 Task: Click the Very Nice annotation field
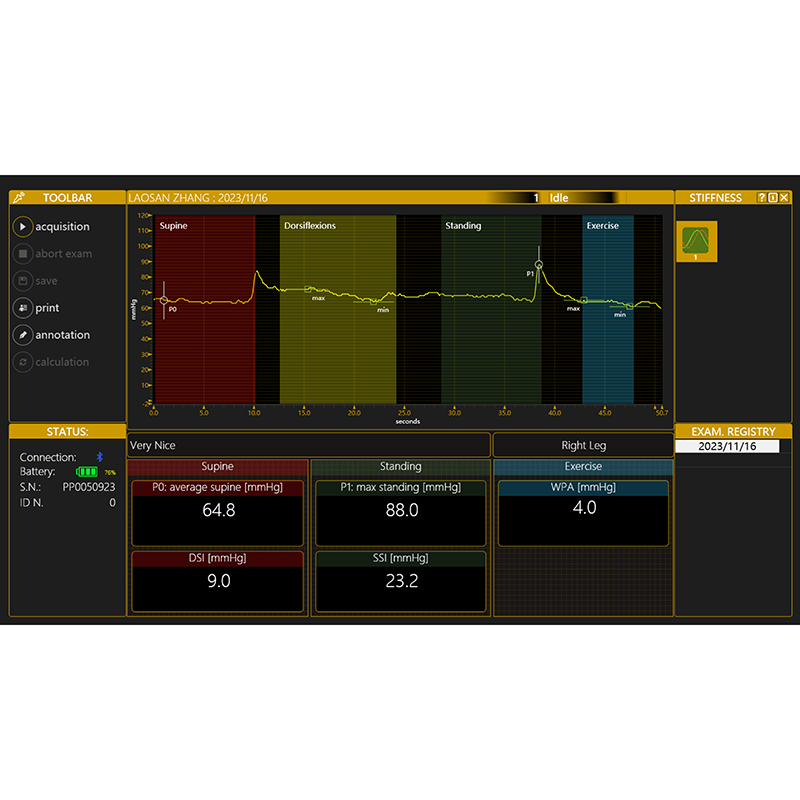(x=309, y=445)
